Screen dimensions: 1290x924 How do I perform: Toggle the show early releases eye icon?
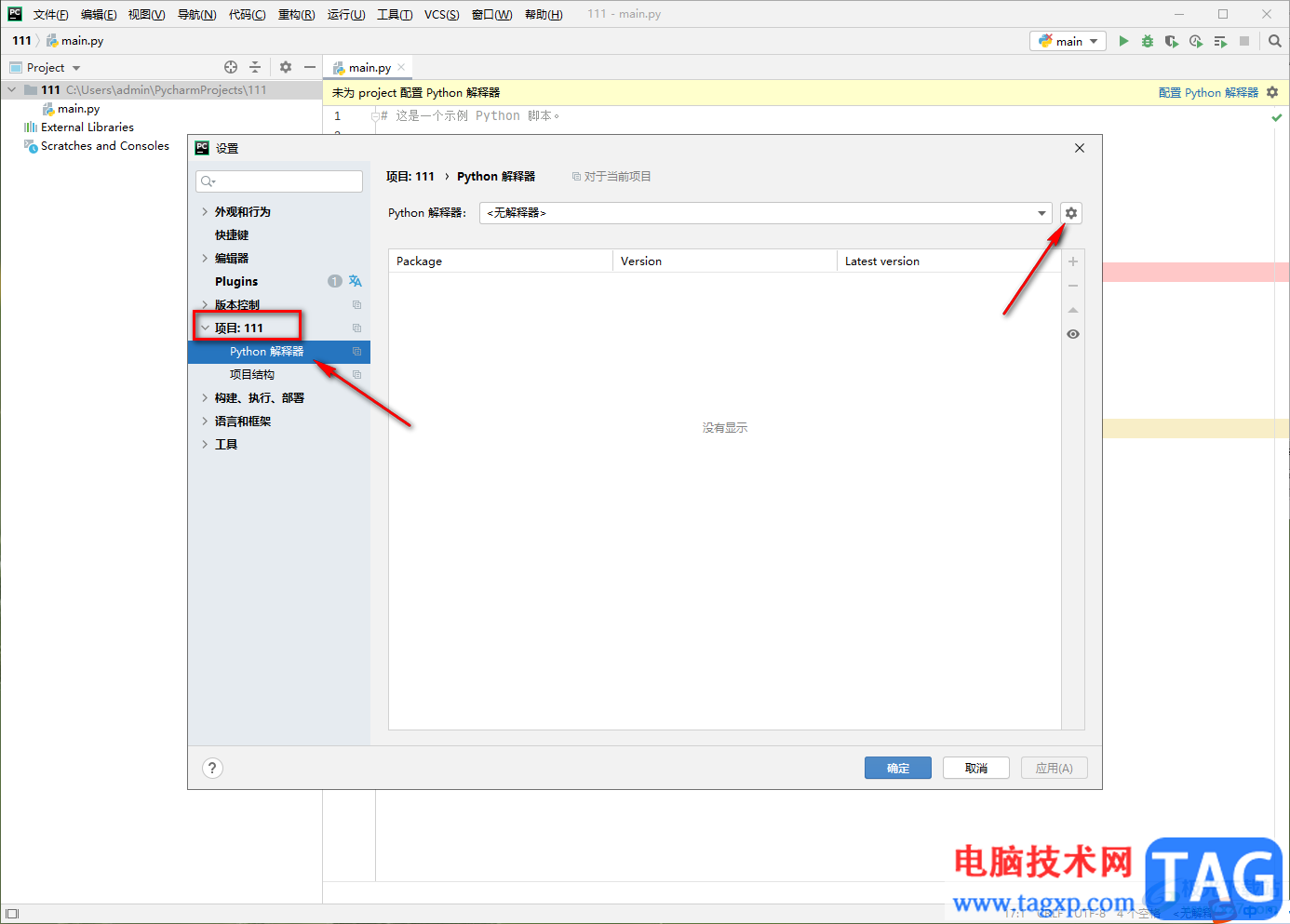[1073, 334]
